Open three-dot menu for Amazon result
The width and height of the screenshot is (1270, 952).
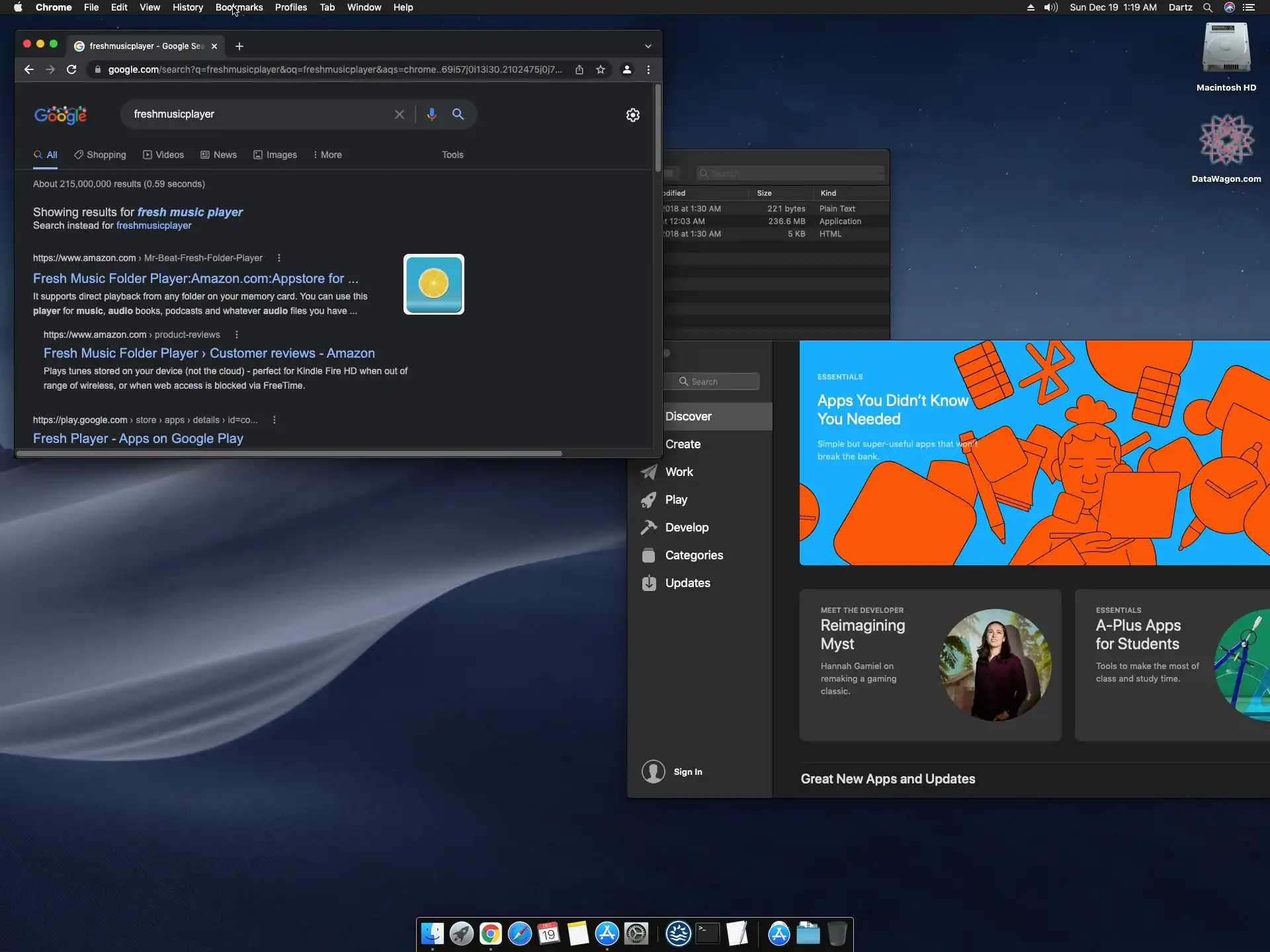click(x=279, y=258)
